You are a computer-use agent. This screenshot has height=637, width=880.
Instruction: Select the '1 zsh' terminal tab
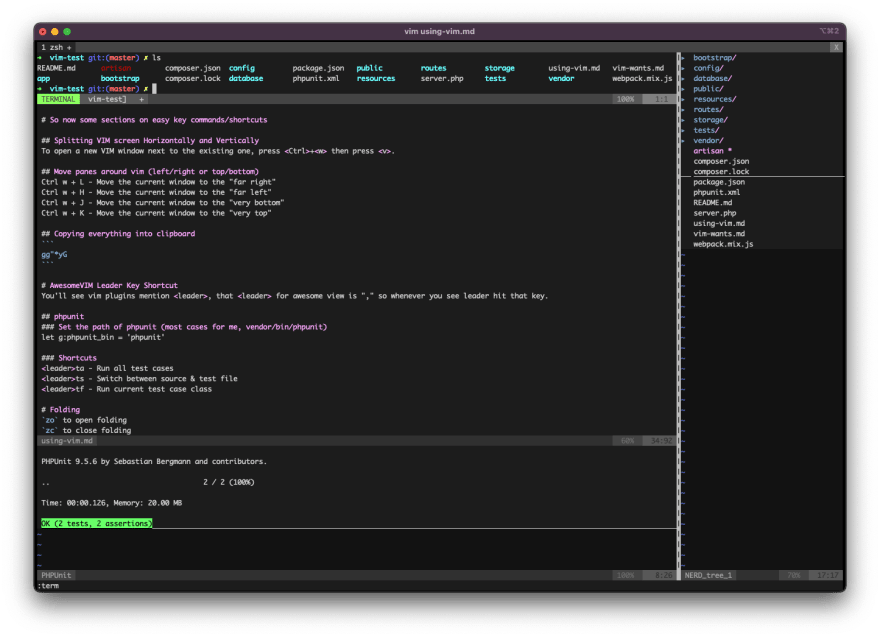[51, 48]
